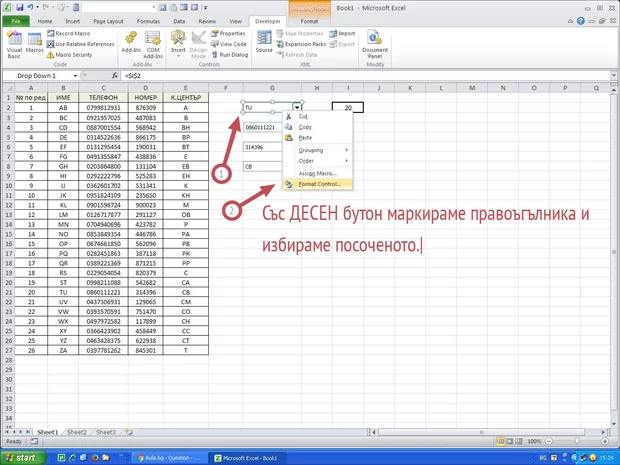The width and height of the screenshot is (620, 465).
Task: Open the Visual Basic editor
Action: coord(14,45)
